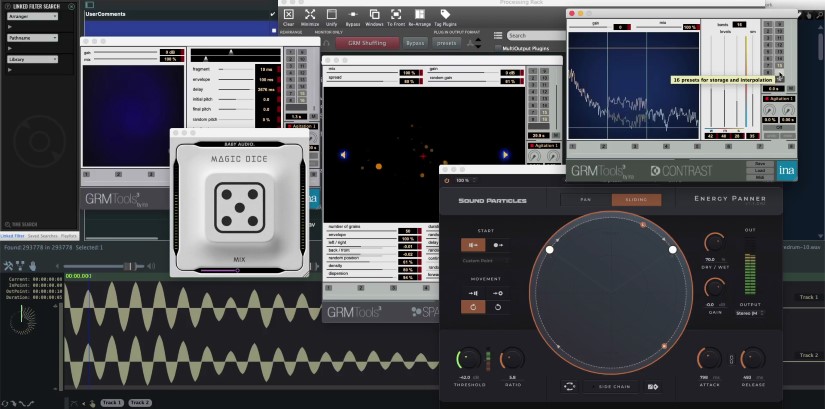The image size is (825, 409).
Task: Switch to the Pan tab
Action: [586, 200]
